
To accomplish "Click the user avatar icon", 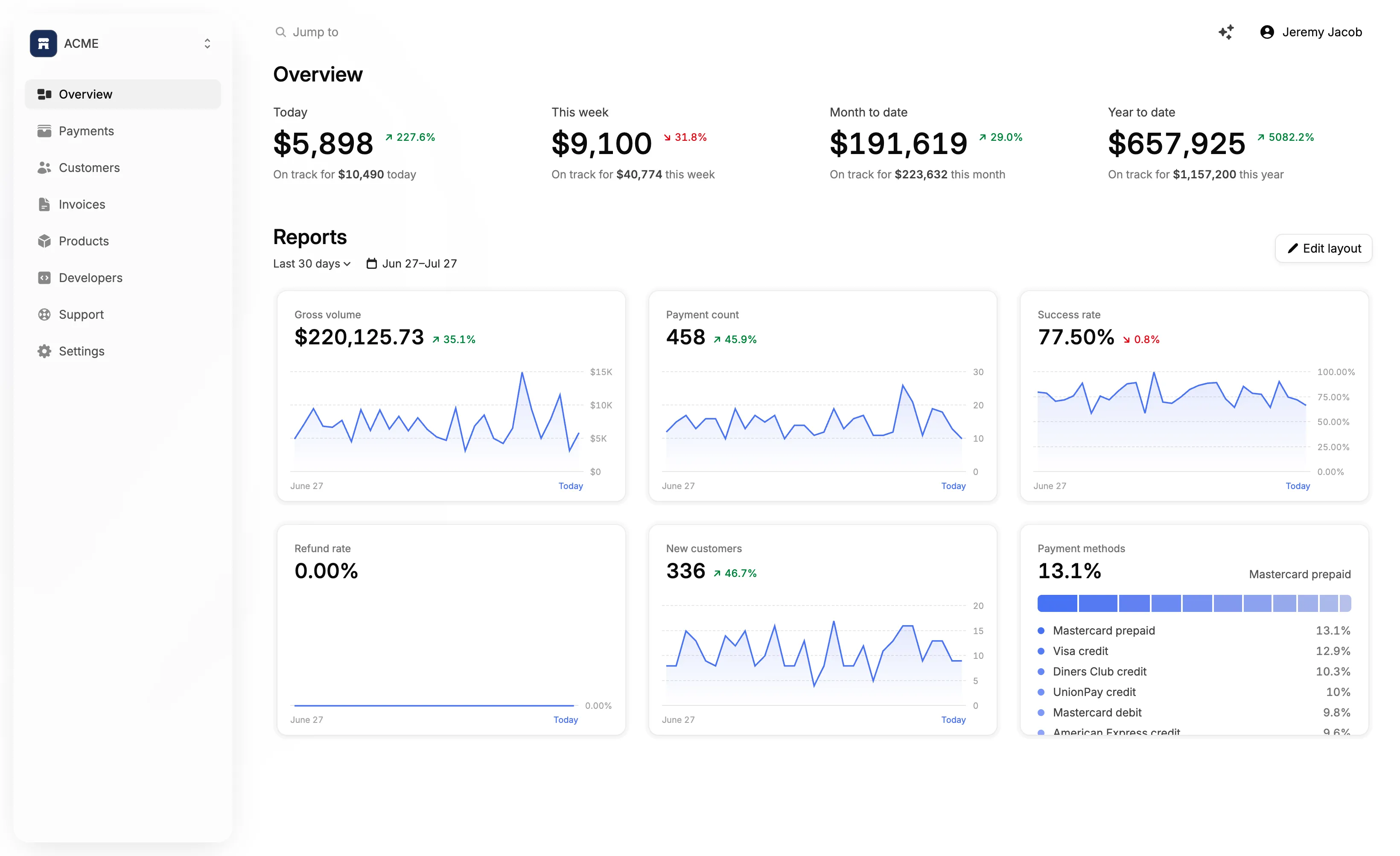I will (1267, 32).
